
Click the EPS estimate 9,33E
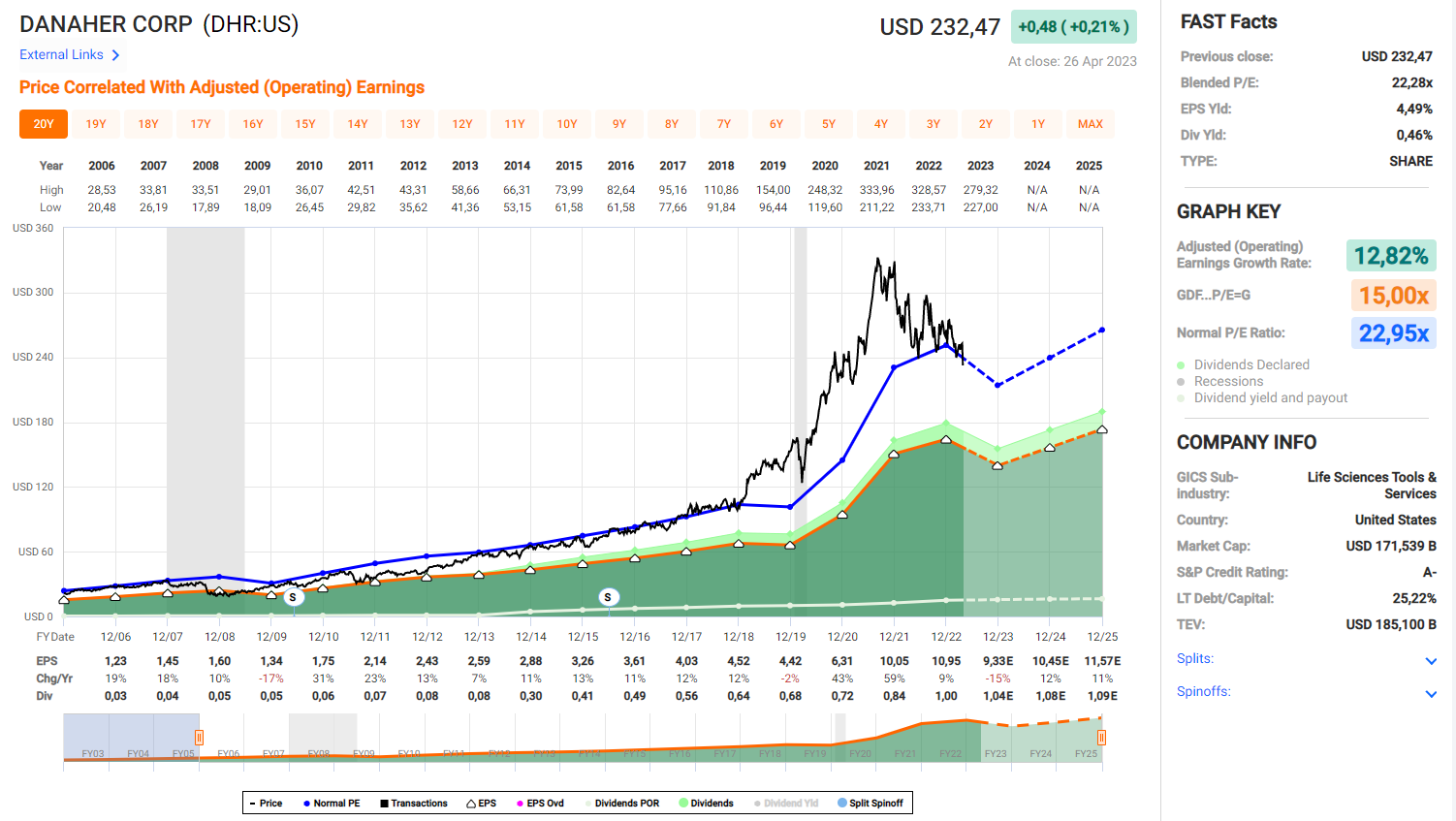pos(998,661)
